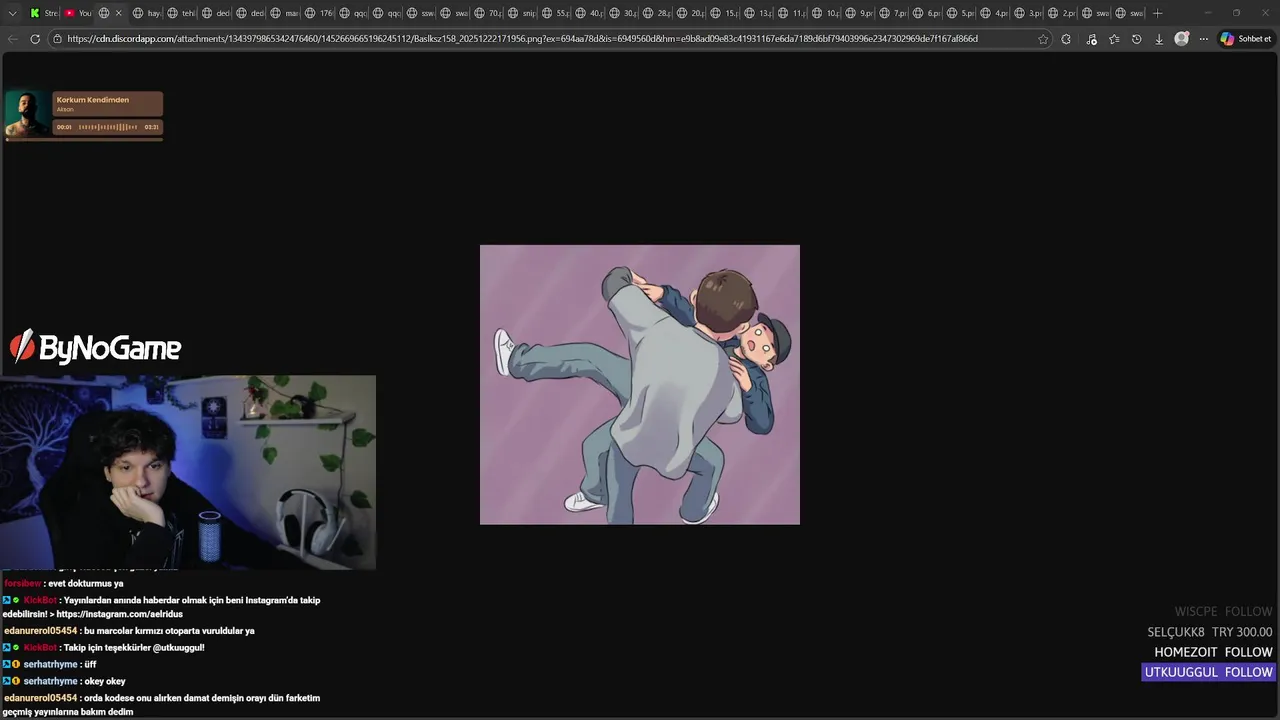Close the active image tab
This screenshot has height=720, width=1280.
(118, 13)
